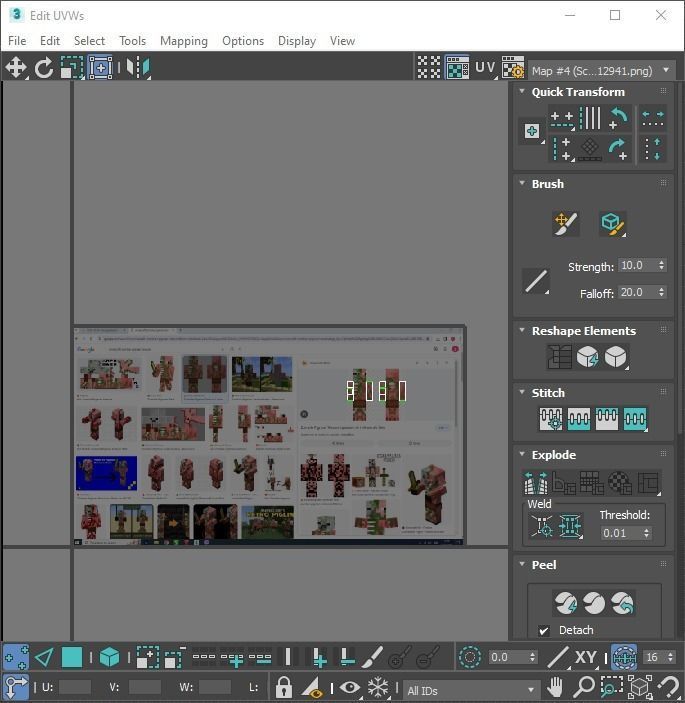Image resolution: width=685 pixels, height=703 pixels.
Task: Open the checker pattern settings icon
Action: [x=513, y=67]
